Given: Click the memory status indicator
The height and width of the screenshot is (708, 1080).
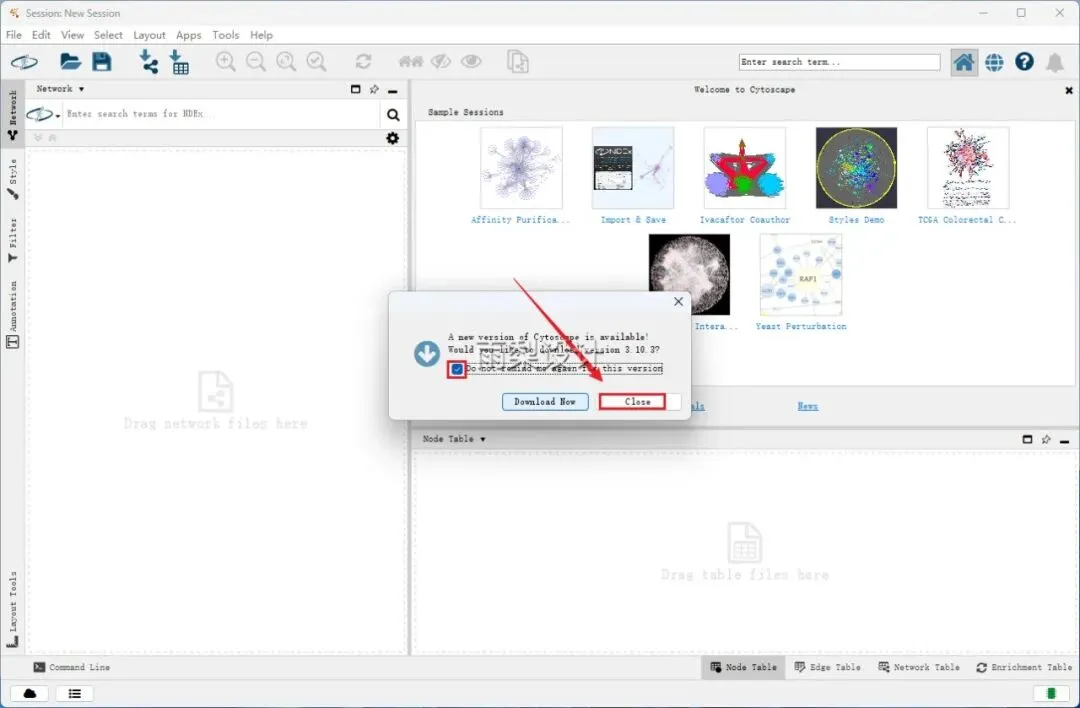Looking at the screenshot, I should [1051, 693].
